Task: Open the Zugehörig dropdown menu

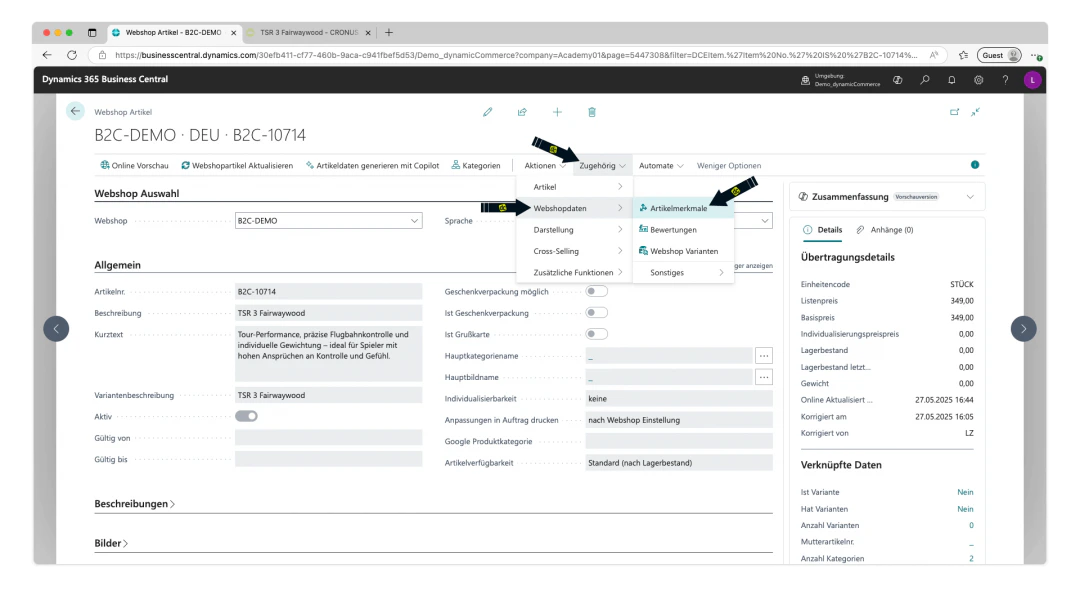Action: click(602, 165)
